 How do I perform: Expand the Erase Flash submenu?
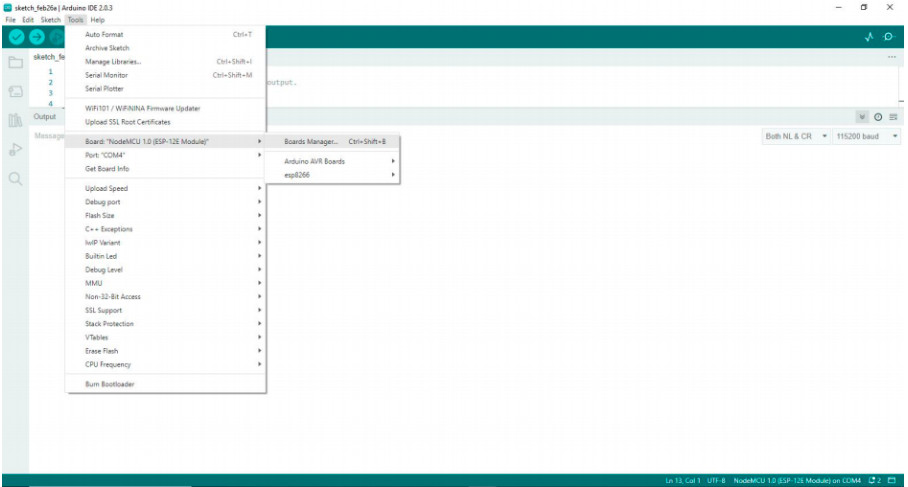click(166, 351)
